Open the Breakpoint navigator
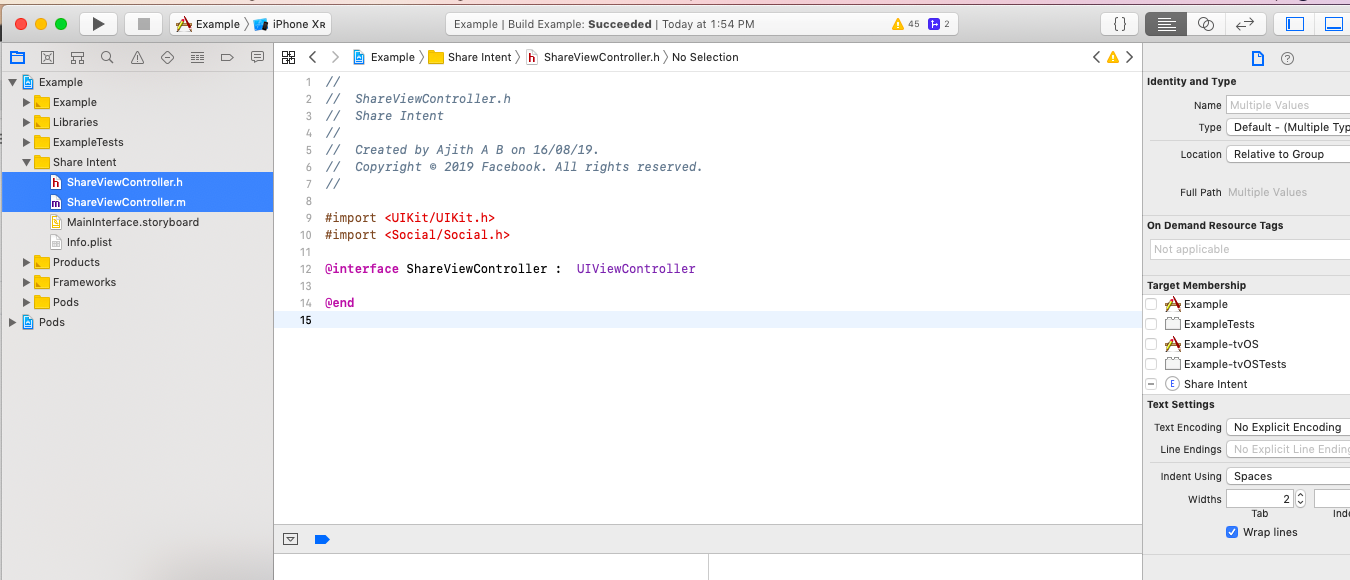Image resolution: width=1350 pixels, height=580 pixels. point(227,58)
